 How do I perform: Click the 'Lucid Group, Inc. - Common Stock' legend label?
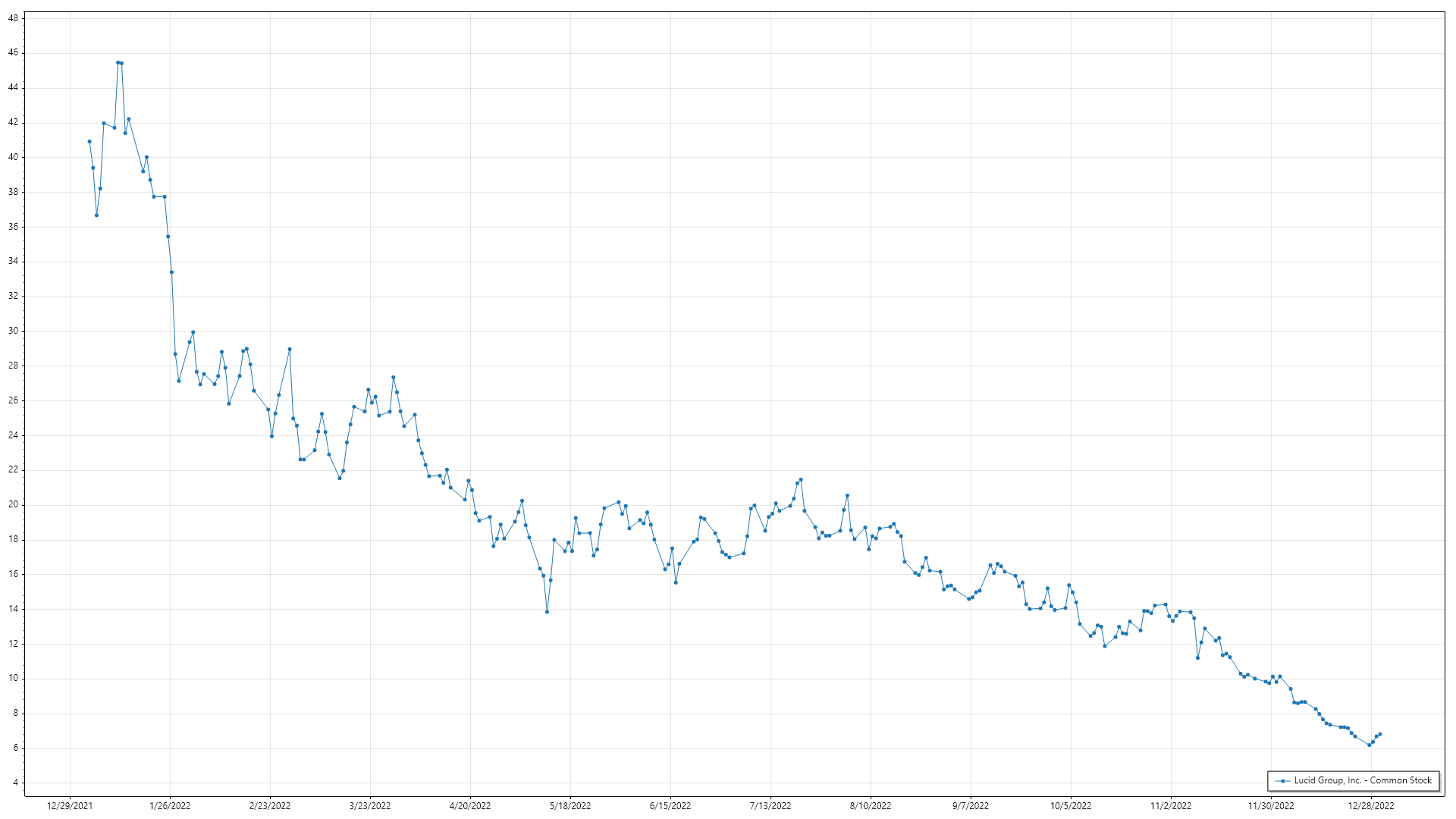(1363, 780)
